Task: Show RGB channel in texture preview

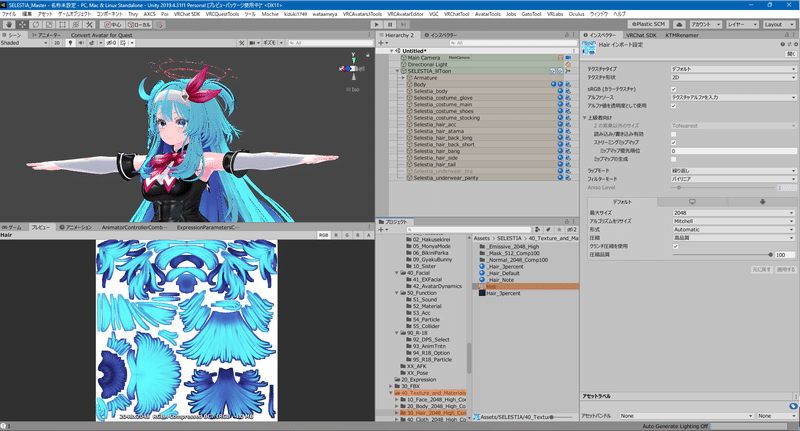Action: [x=323, y=235]
